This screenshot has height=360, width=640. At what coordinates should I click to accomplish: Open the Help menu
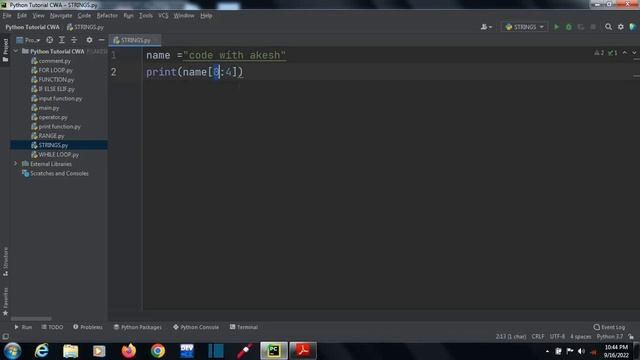[206, 16]
